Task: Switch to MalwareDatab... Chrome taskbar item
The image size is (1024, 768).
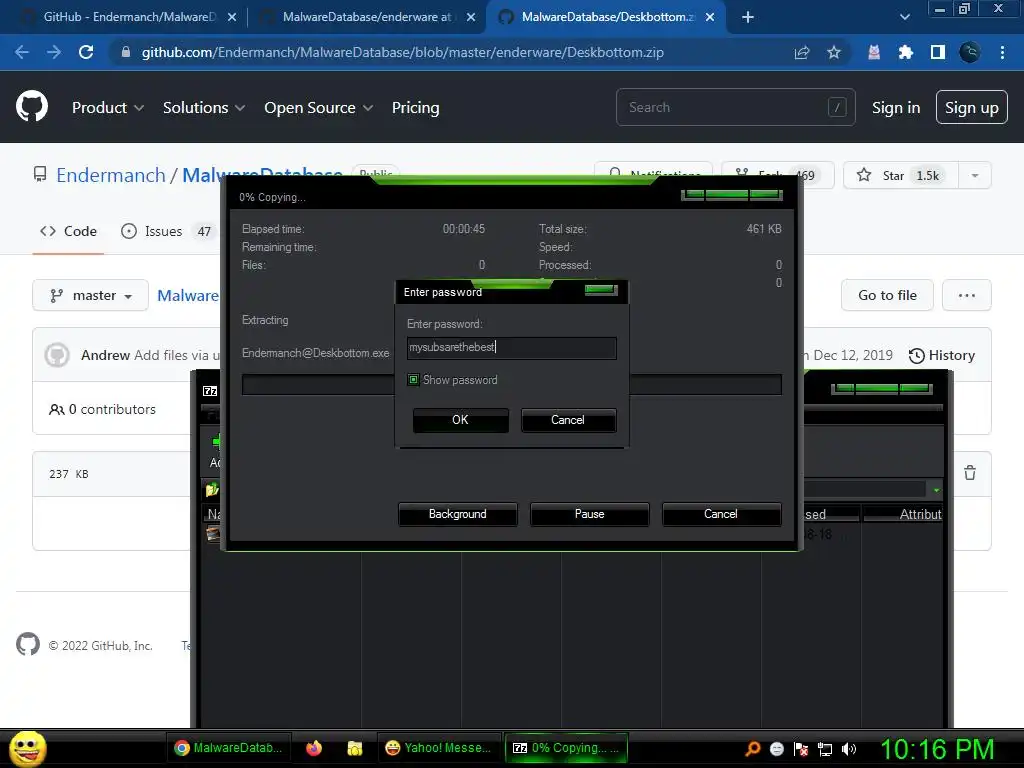Action: [x=228, y=748]
